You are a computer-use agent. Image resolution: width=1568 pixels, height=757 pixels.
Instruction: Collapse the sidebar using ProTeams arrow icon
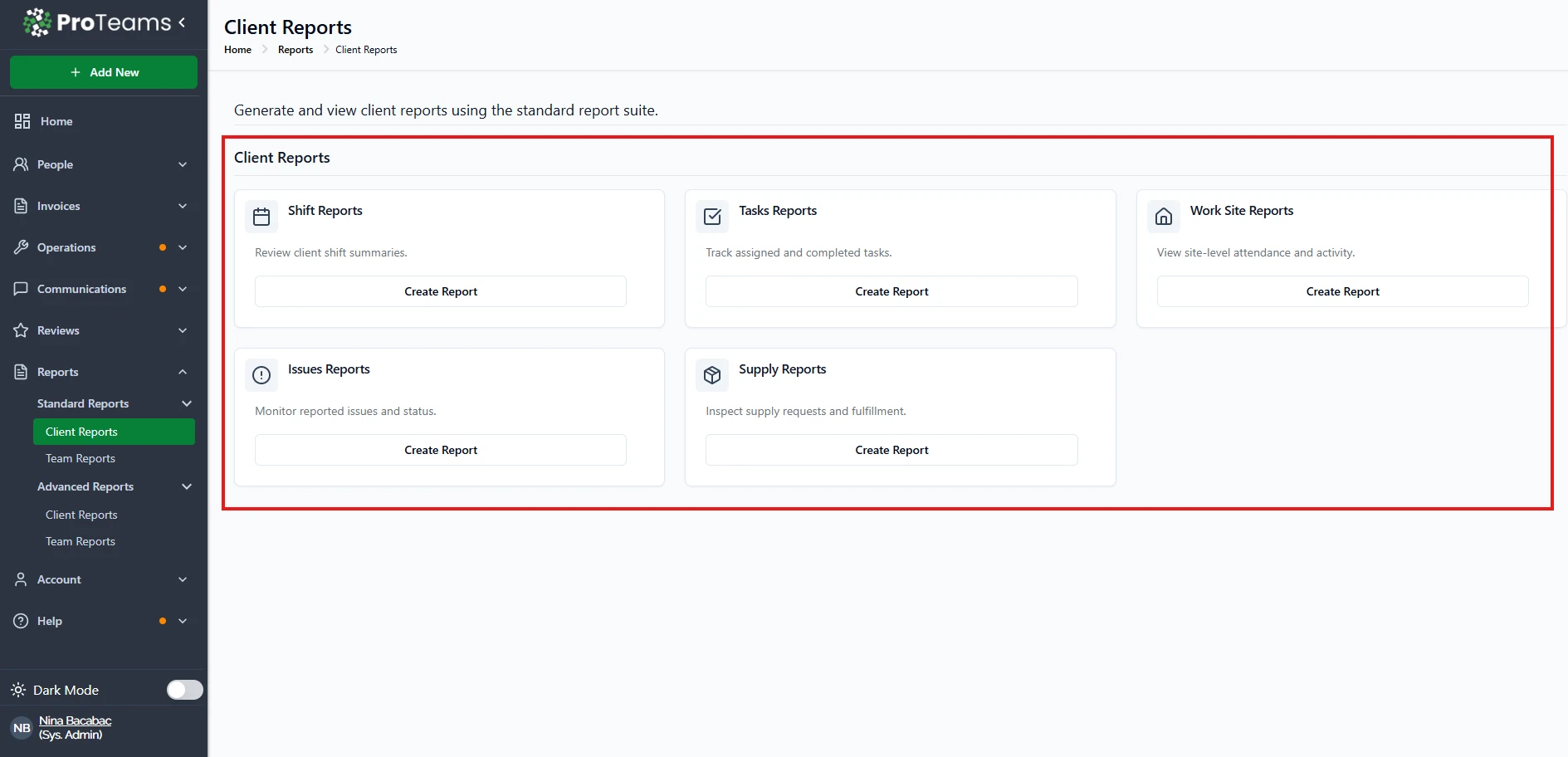click(182, 22)
